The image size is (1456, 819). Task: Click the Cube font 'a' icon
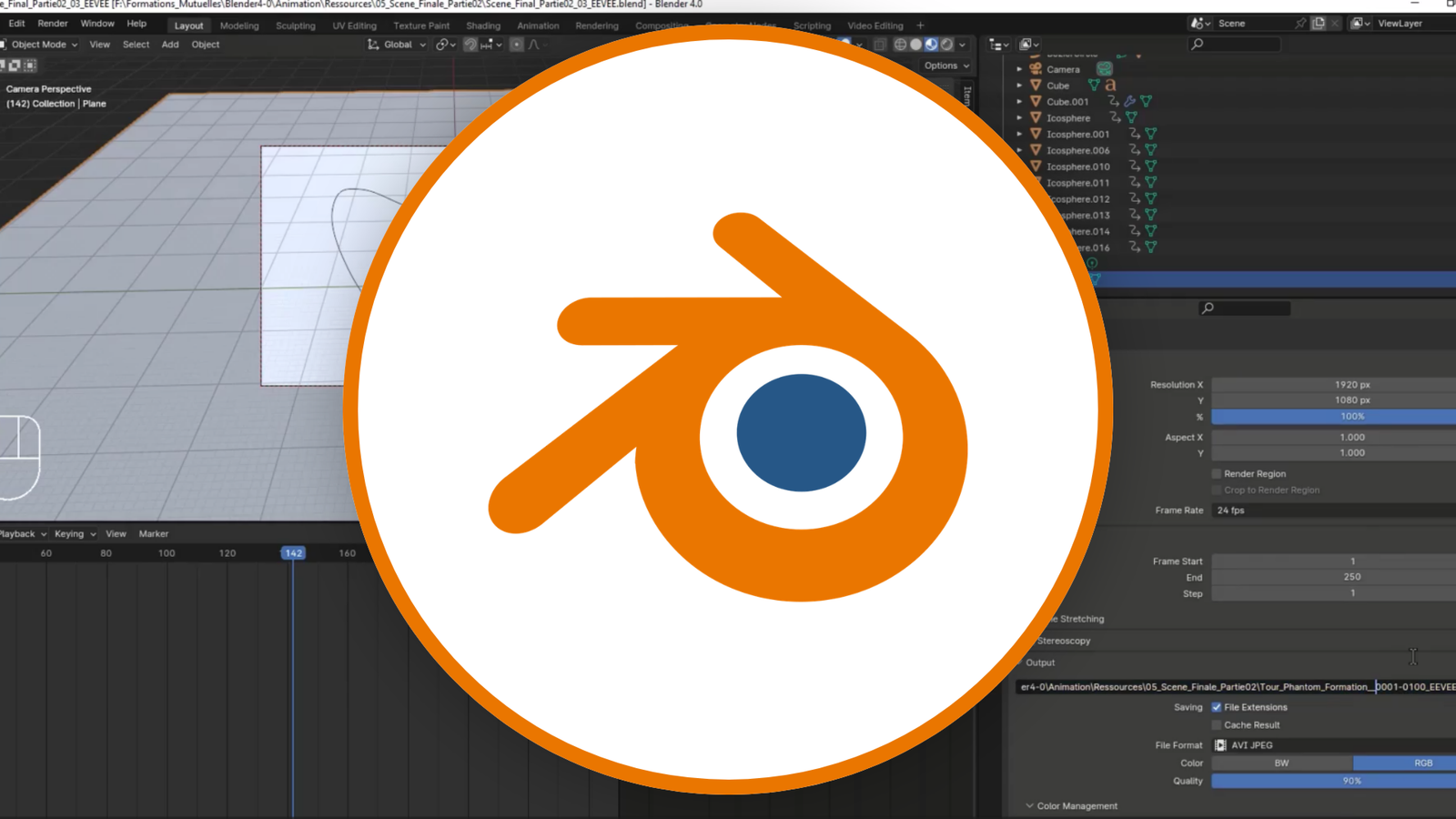tap(1110, 85)
